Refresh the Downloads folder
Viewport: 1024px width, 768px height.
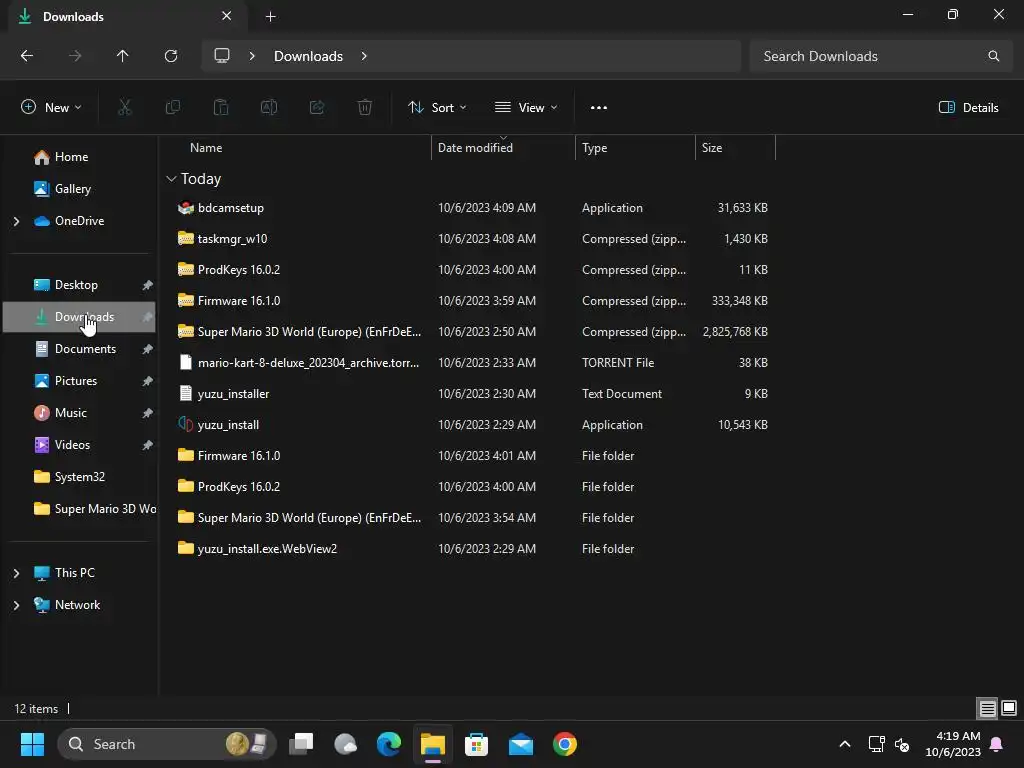pyautogui.click(x=171, y=56)
